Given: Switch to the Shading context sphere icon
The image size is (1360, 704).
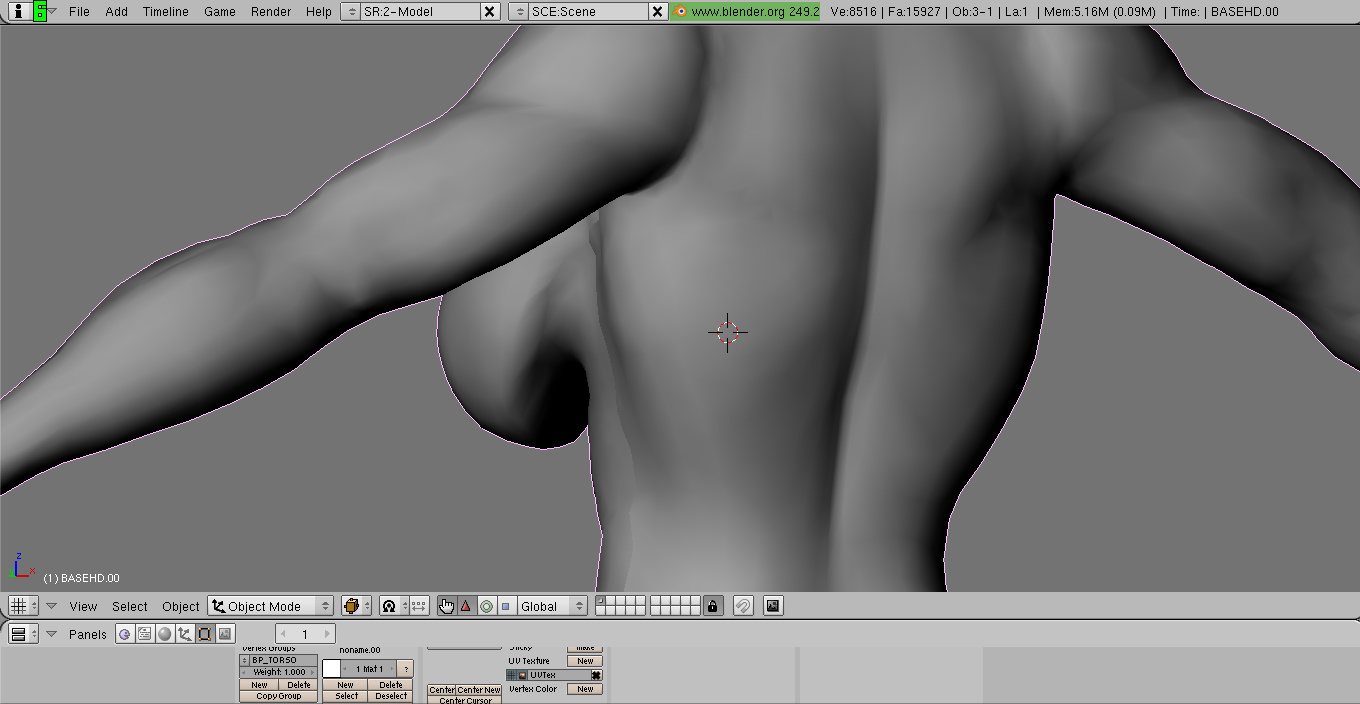Looking at the screenshot, I should coord(165,634).
